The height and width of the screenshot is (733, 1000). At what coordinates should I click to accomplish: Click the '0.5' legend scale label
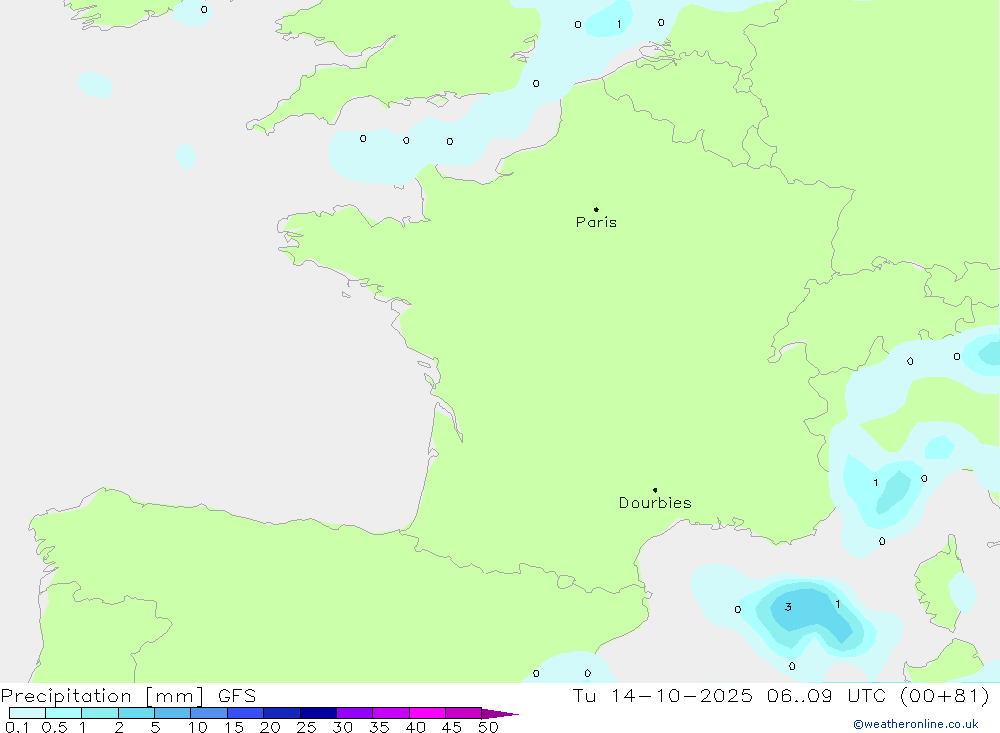(x=54, y=727)
